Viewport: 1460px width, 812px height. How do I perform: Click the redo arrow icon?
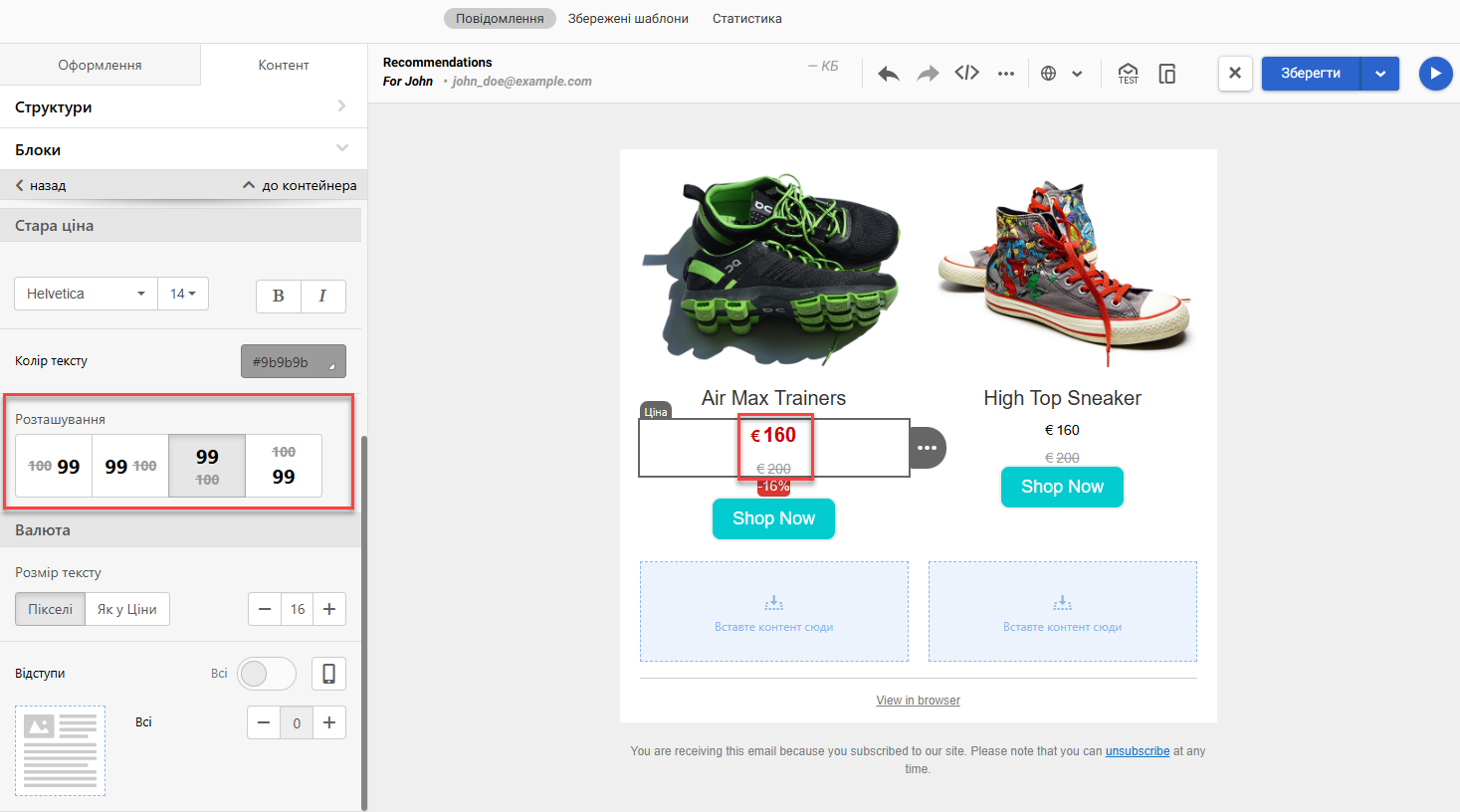pos(928,74)
